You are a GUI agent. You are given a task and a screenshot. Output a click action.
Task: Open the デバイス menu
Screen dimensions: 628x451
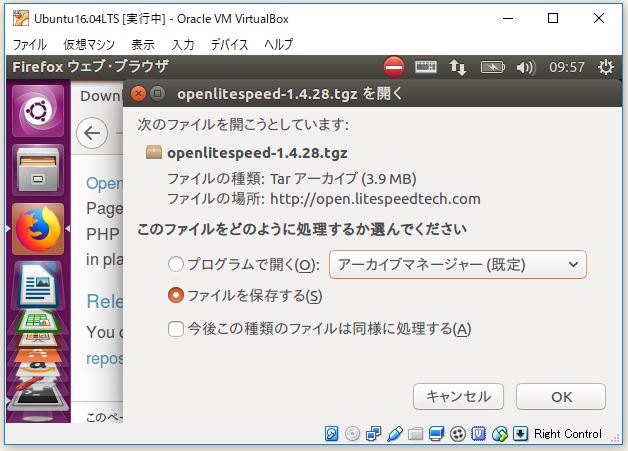(x=229, y=44)
